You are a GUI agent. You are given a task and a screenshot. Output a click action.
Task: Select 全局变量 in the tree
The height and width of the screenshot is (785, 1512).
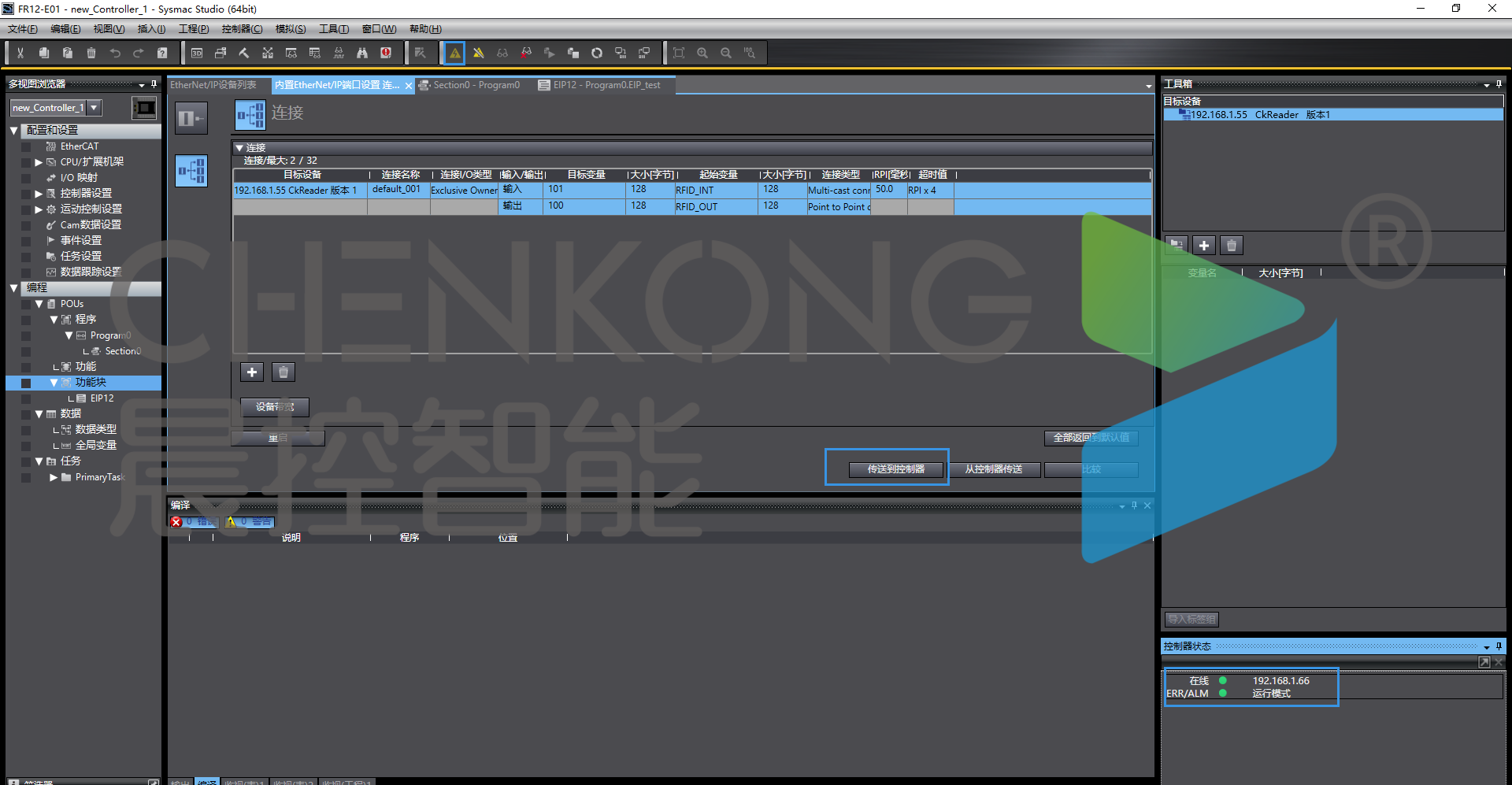(x=96, y=446)
